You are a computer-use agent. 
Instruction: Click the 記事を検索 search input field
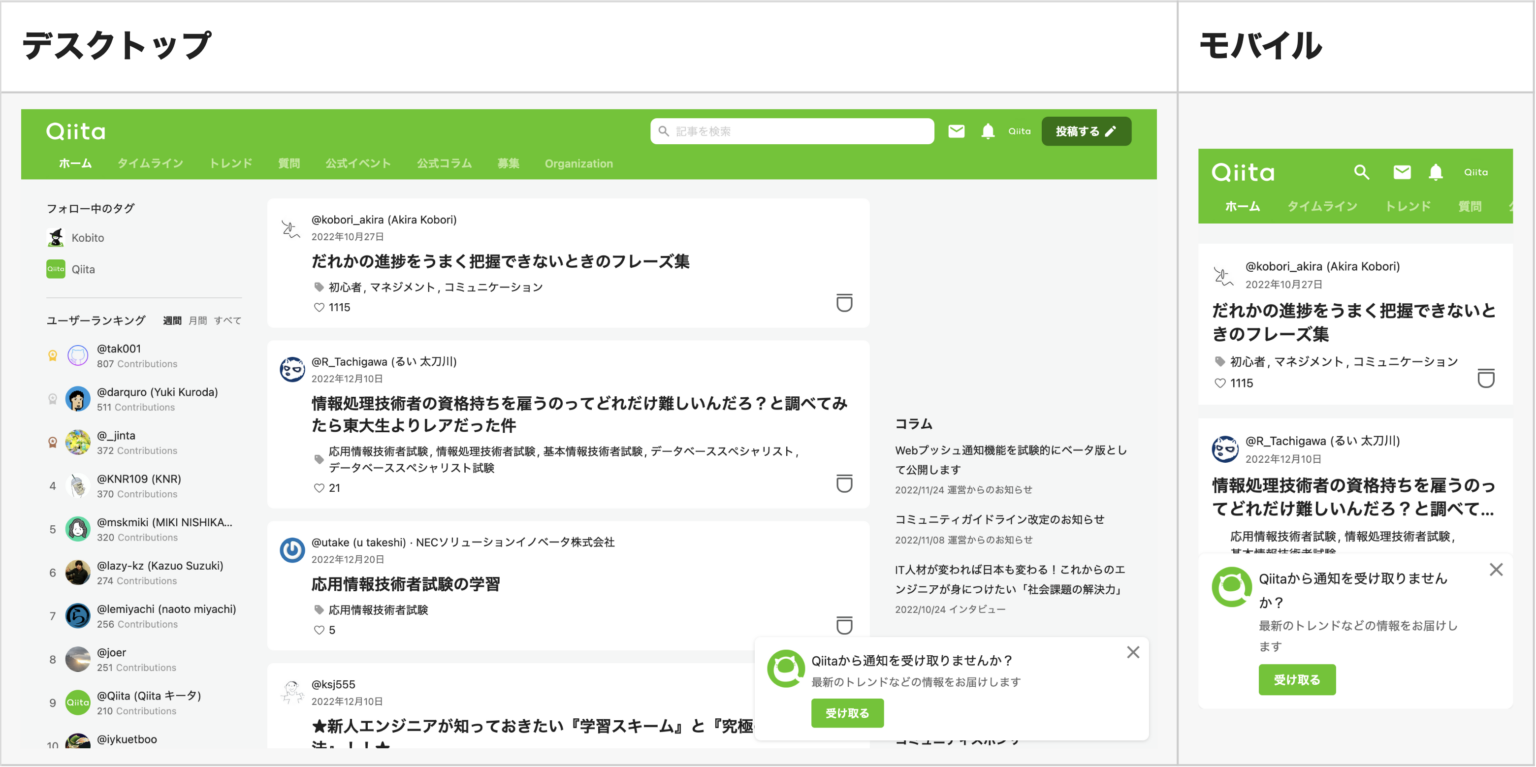[791, 130]
